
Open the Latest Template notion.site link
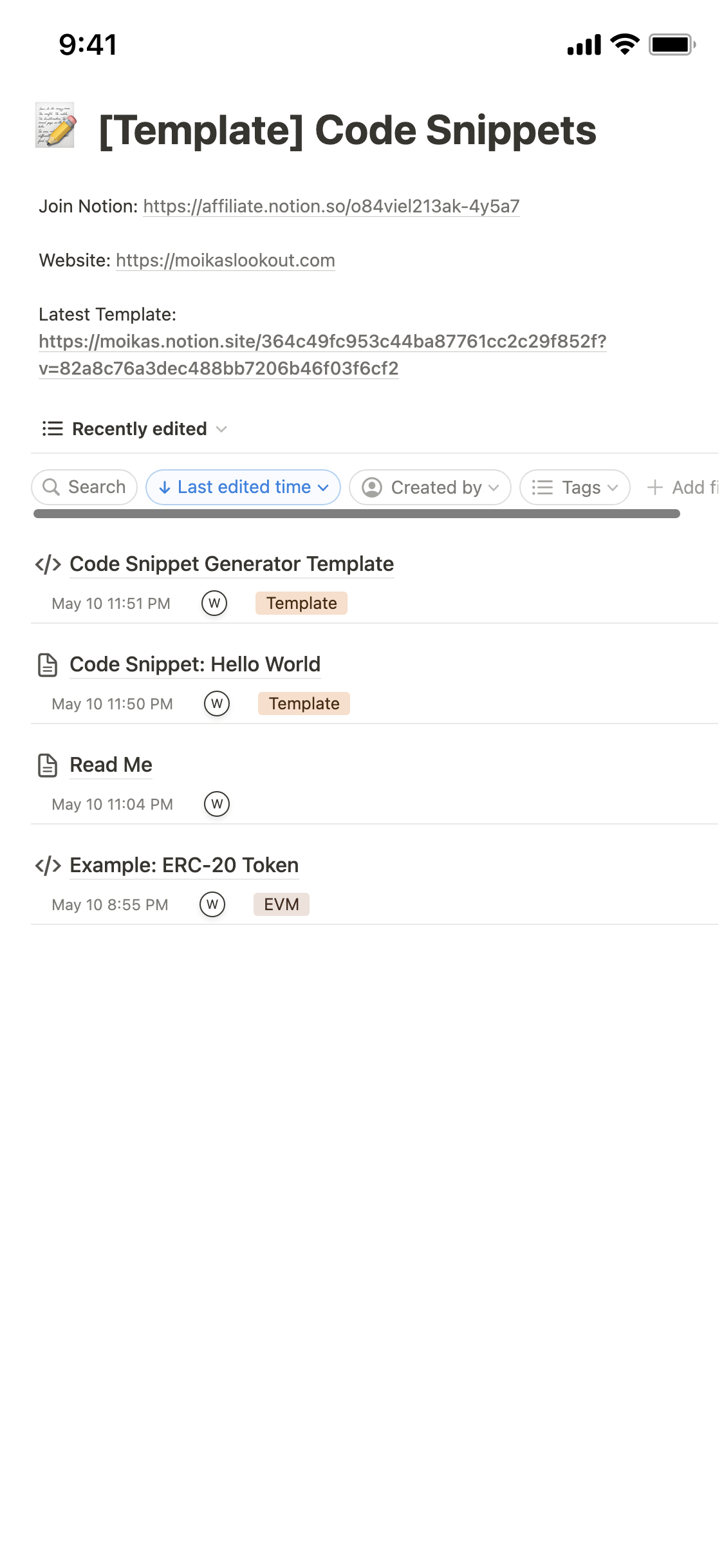(322, 342)
